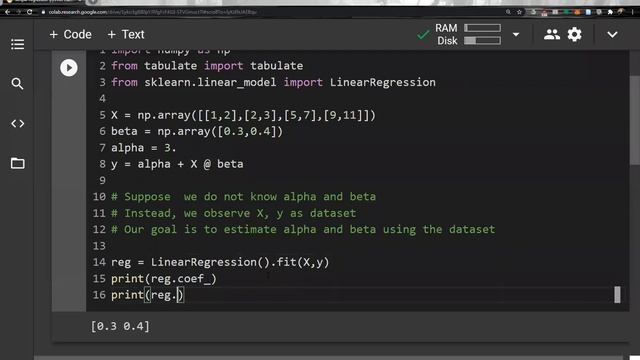Image resolution: width=640 pixels, height=360 pixels.
Task: Open the code snippets panel icon
Action: coord(18,123)
